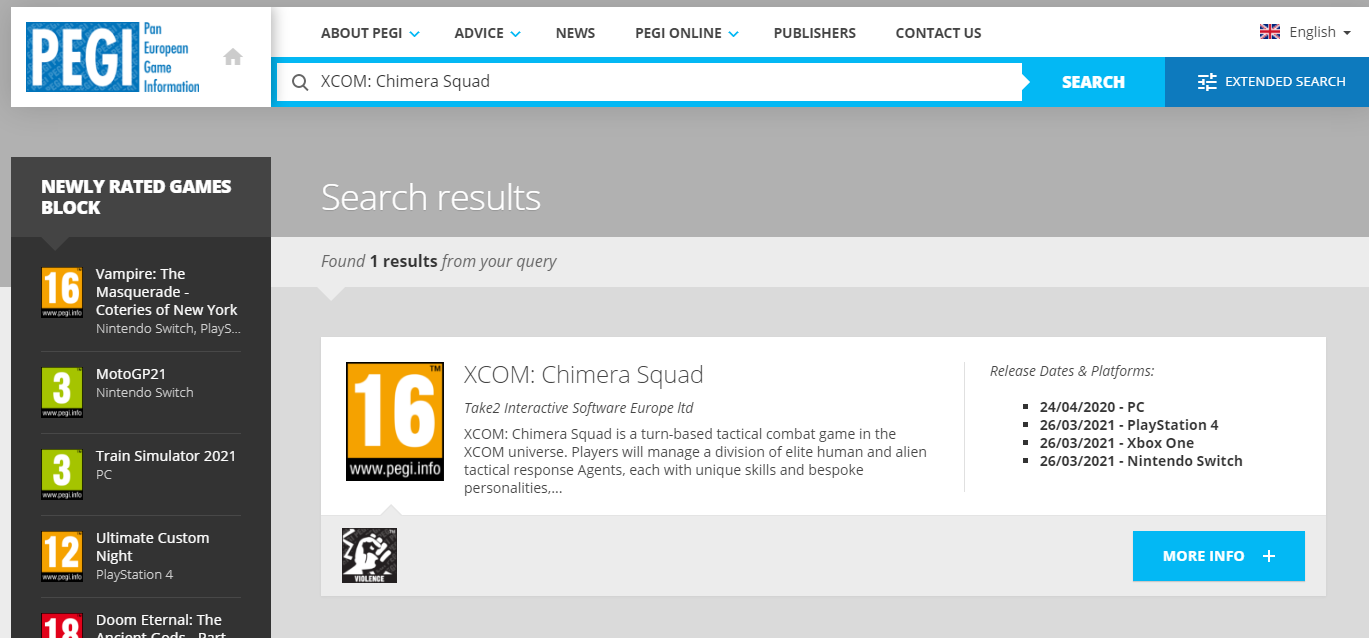Viewport: 1369px width, 638px height.
Task: Click the plus icon on More Info button
Action: [x=1269, y=556]
